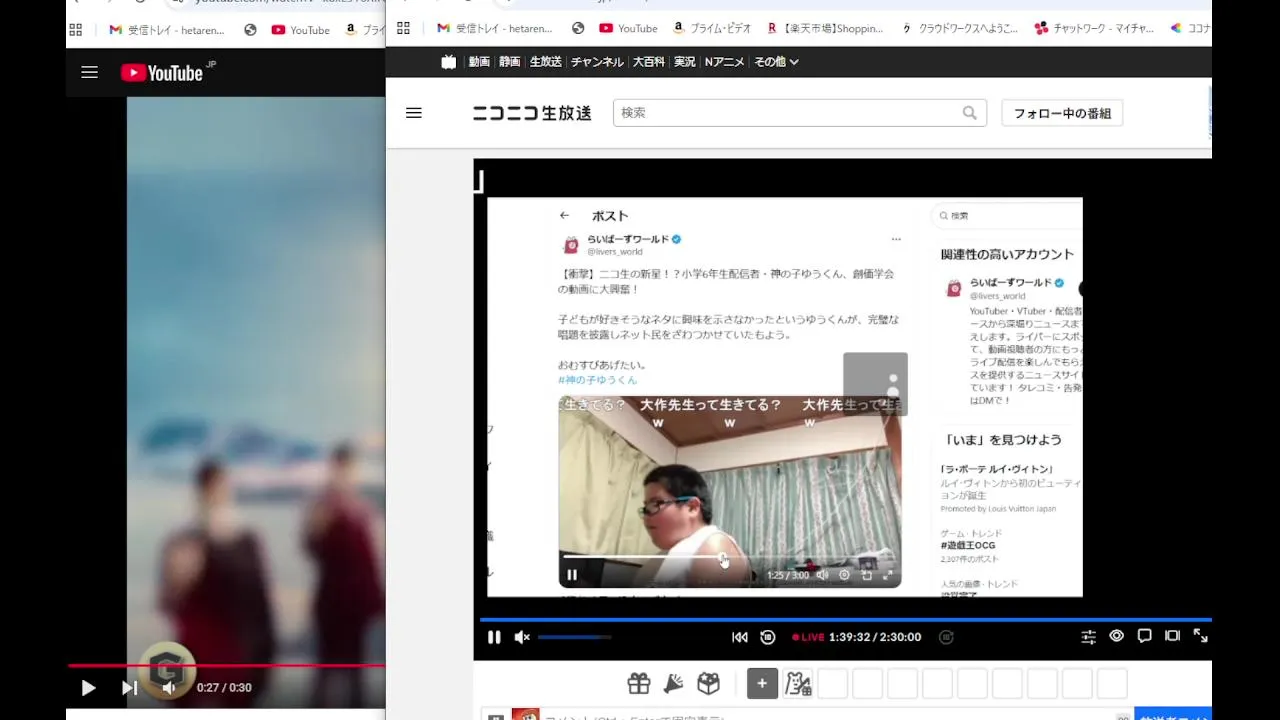Adjust the Niconico volume slider
Image resolution: width=1280 pixels, height=720 pixels.
(575, 637)
